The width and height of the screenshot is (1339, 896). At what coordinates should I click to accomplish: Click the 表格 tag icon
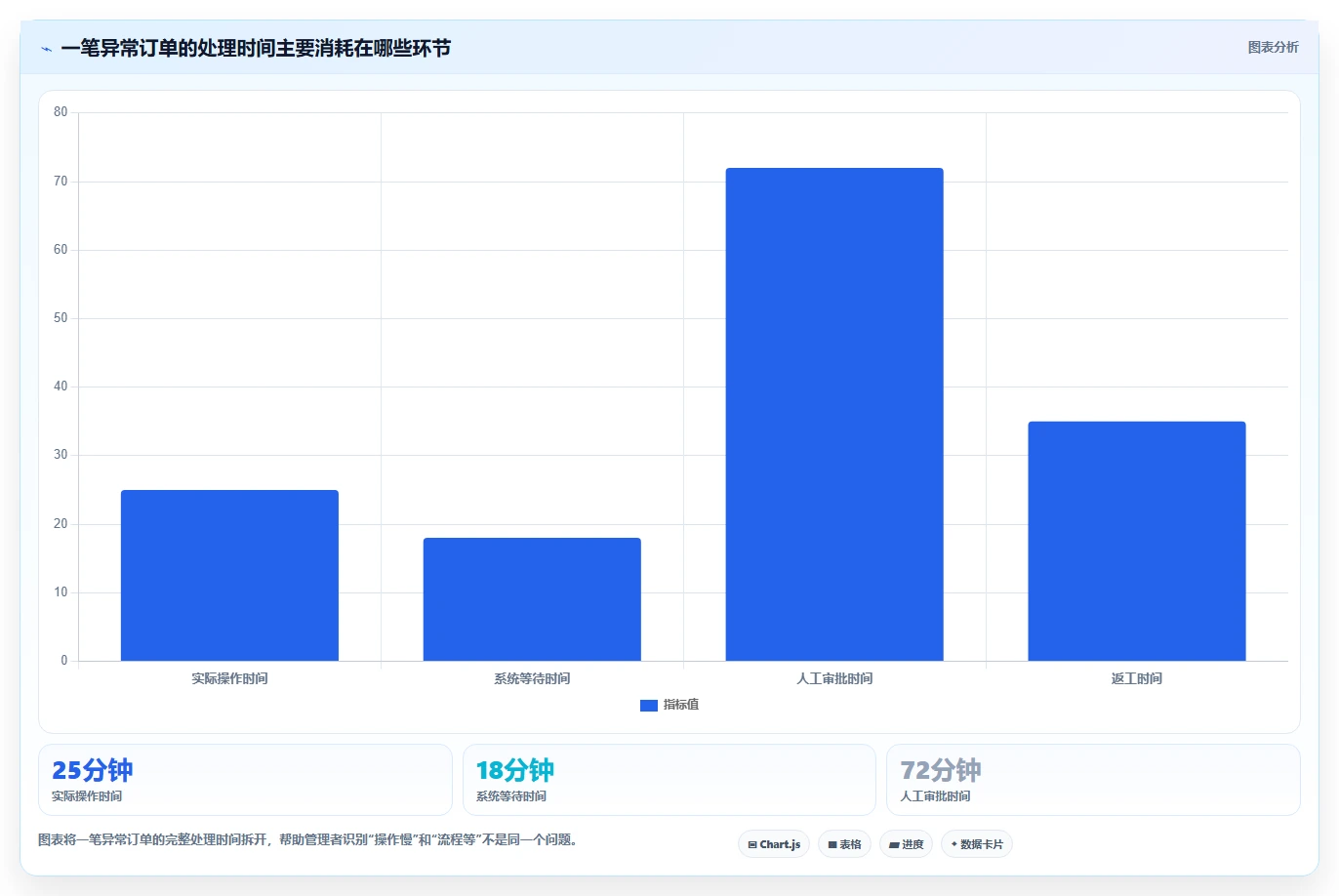coord(832,845)
